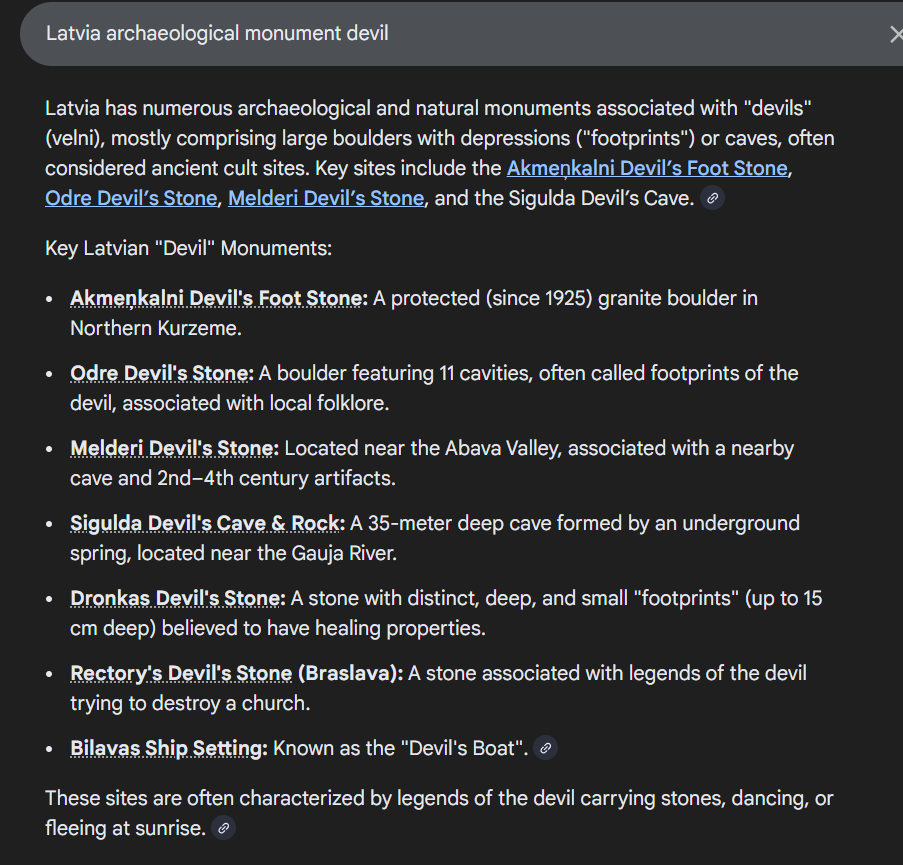The width and height of the screenshot is (903, 865).
Task: Click the bold Melderi Devil's Stone list heading
Action: [x=174, y=448]
